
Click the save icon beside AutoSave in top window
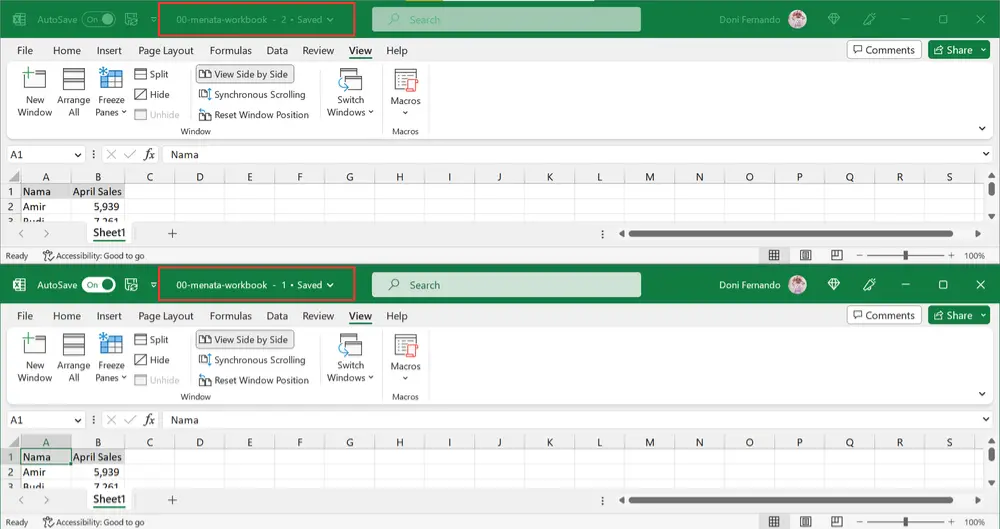pyautogui.click(x=131, y=20)
